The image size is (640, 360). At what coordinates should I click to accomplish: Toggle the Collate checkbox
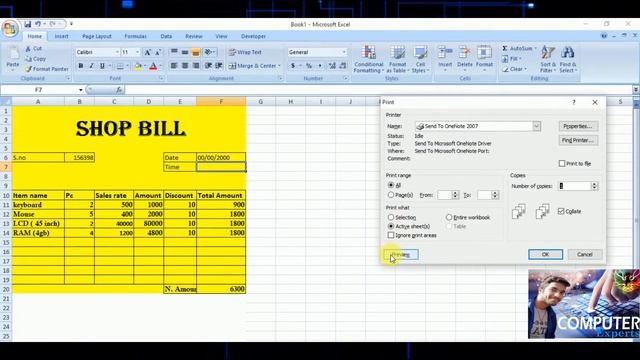[x=561, y=211]
